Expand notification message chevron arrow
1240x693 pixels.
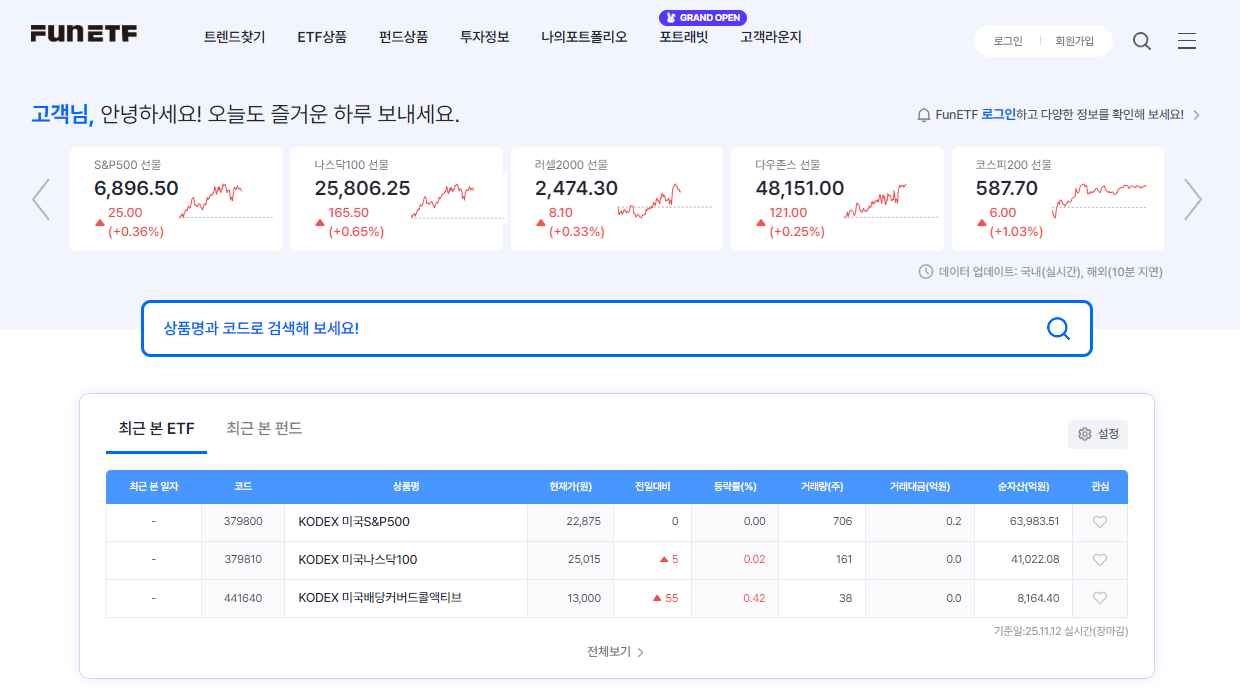[x=1197, y=115]
